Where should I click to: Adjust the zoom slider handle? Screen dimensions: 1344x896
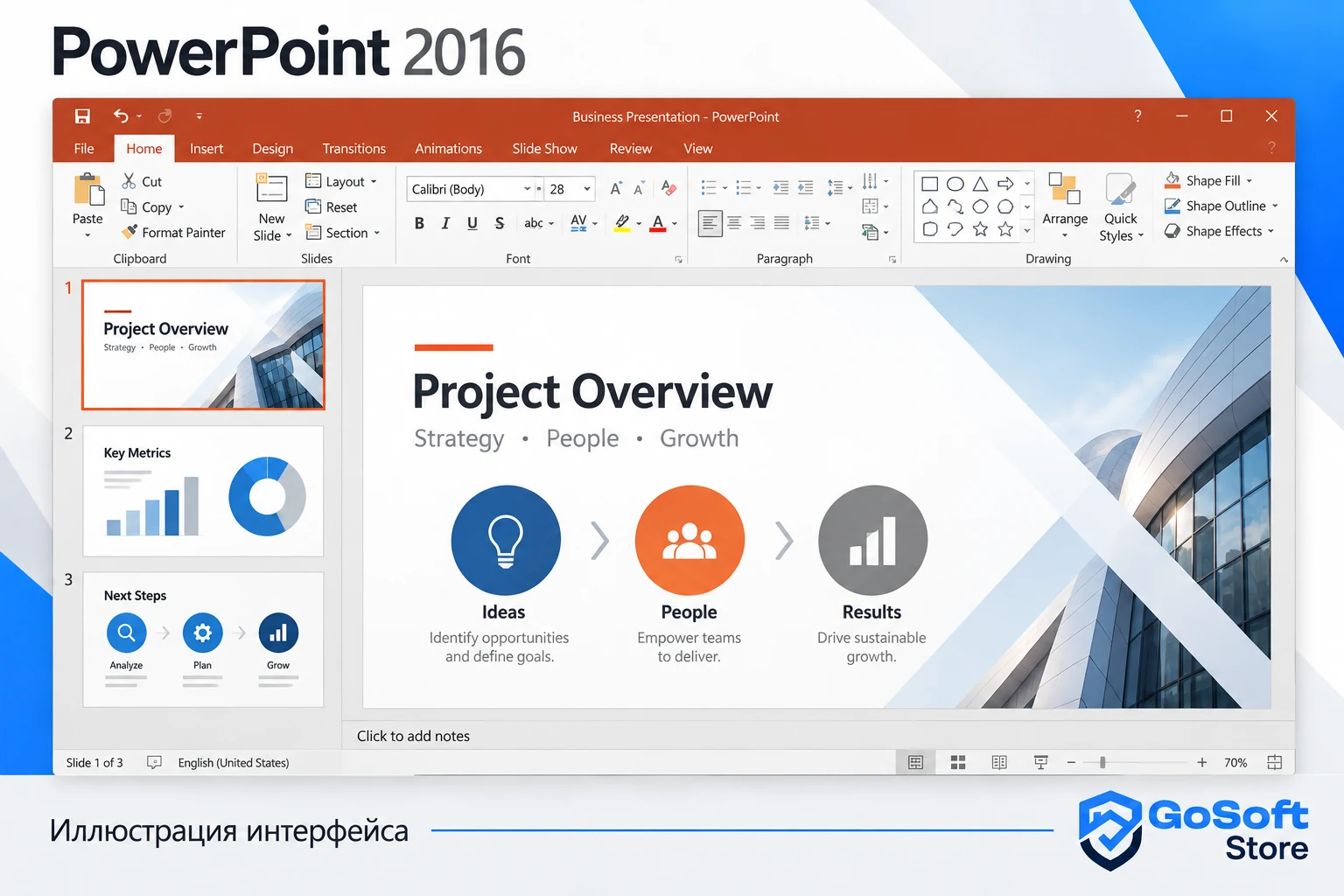coord(1102,763)
